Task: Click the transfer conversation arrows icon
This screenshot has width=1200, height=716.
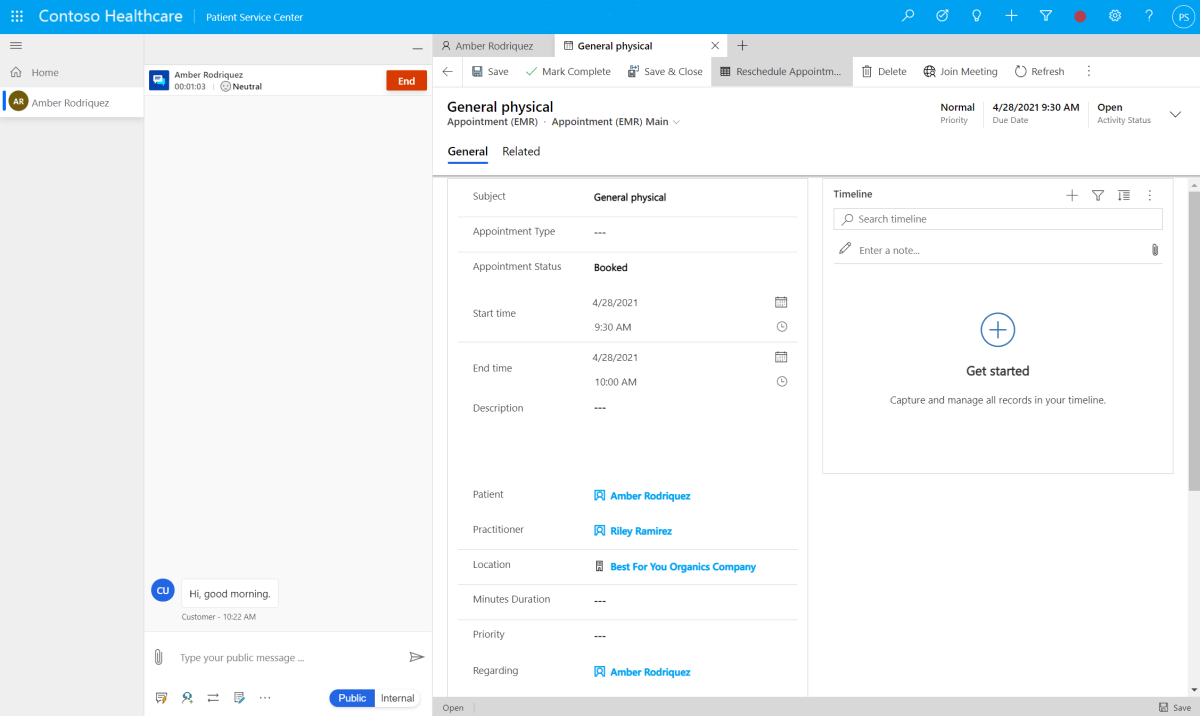Action: coord(213,698)
